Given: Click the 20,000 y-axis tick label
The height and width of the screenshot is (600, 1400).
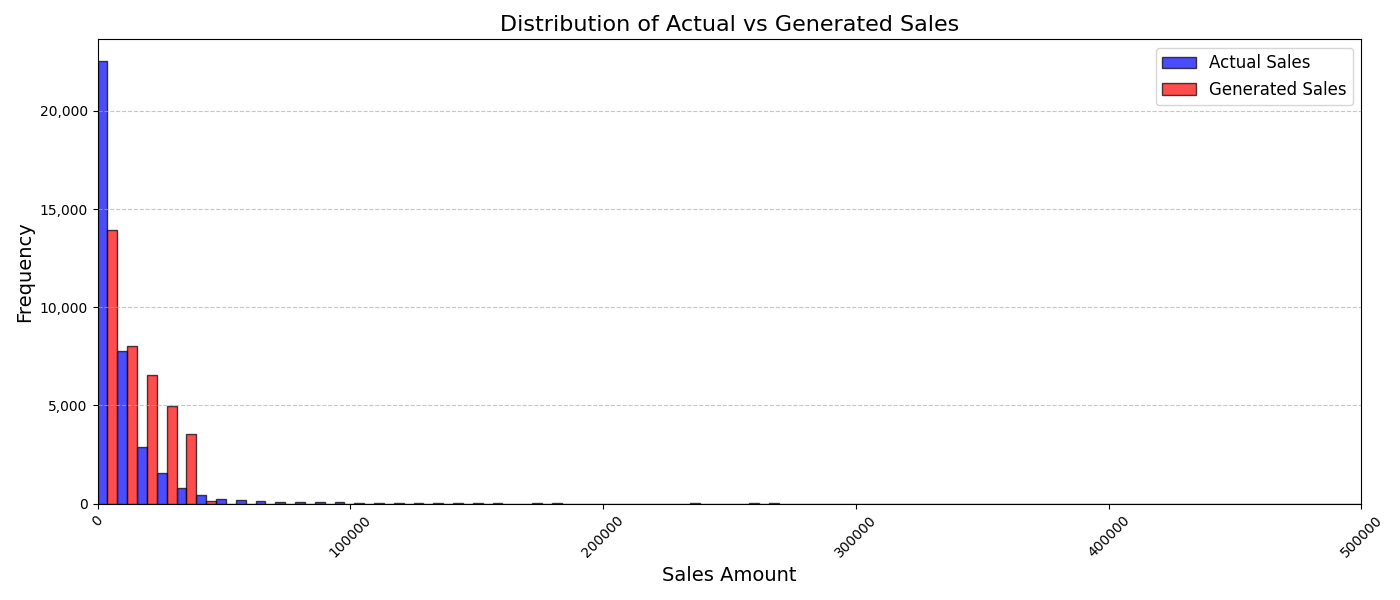Looking at the screenshot, I should pyautogui.click(x=63, y=111).
